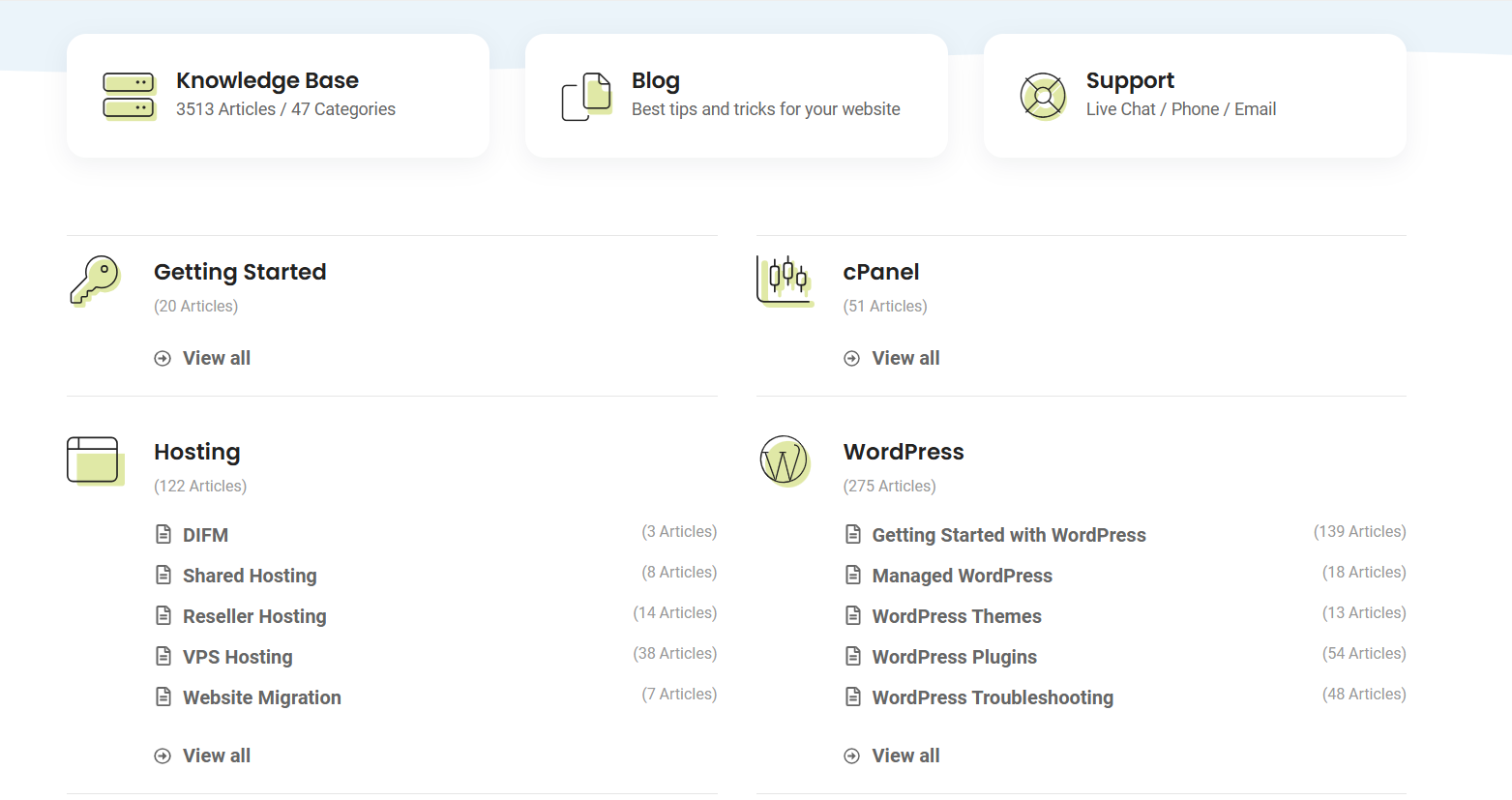Click the document icon beside Managed WordPress
Image resolution: width=1512 pixels, height=800 pixels.
click(853, 575)
